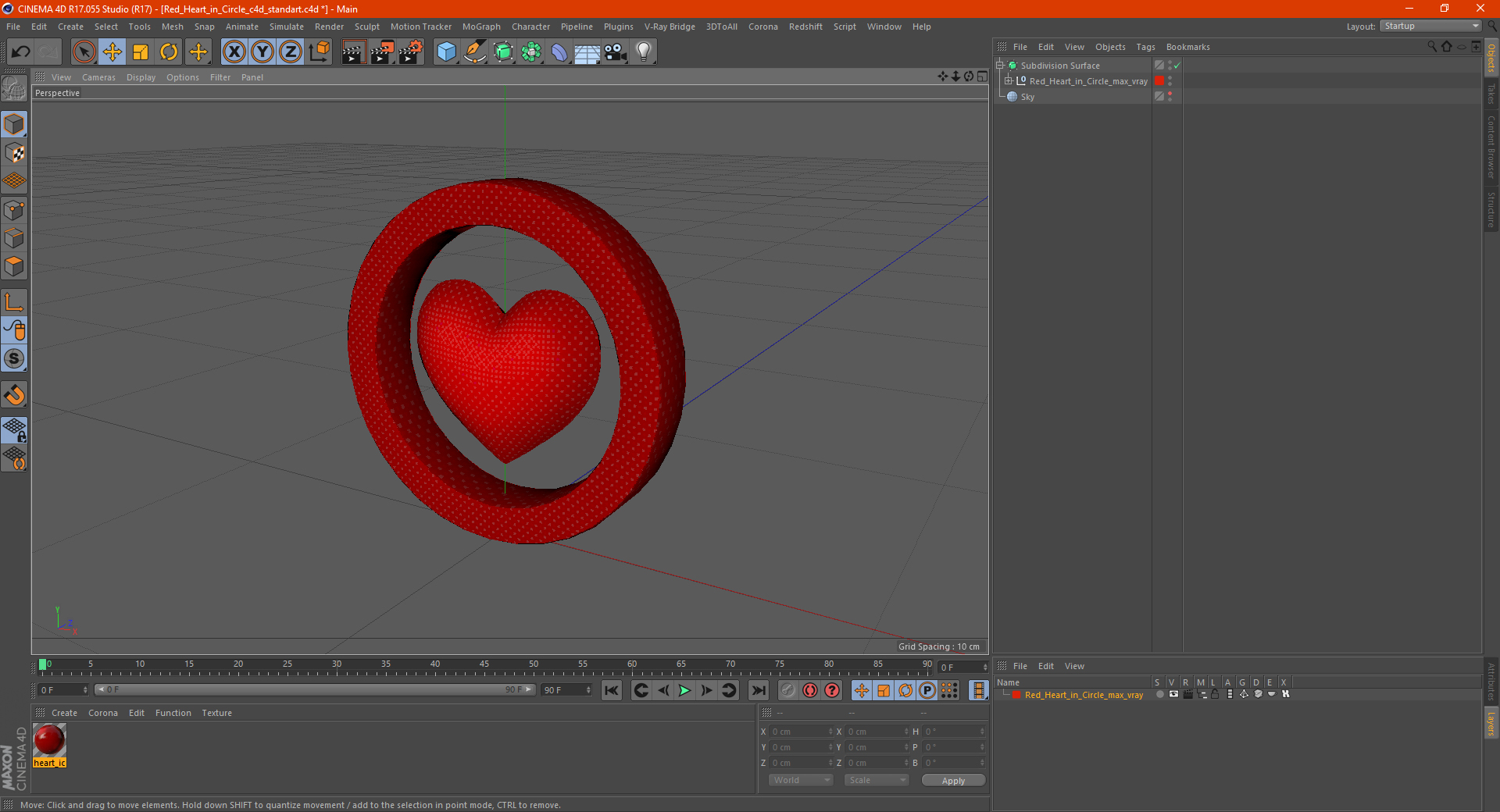
Task: Open the Scale mode dropdown
Action: [877, 780]
